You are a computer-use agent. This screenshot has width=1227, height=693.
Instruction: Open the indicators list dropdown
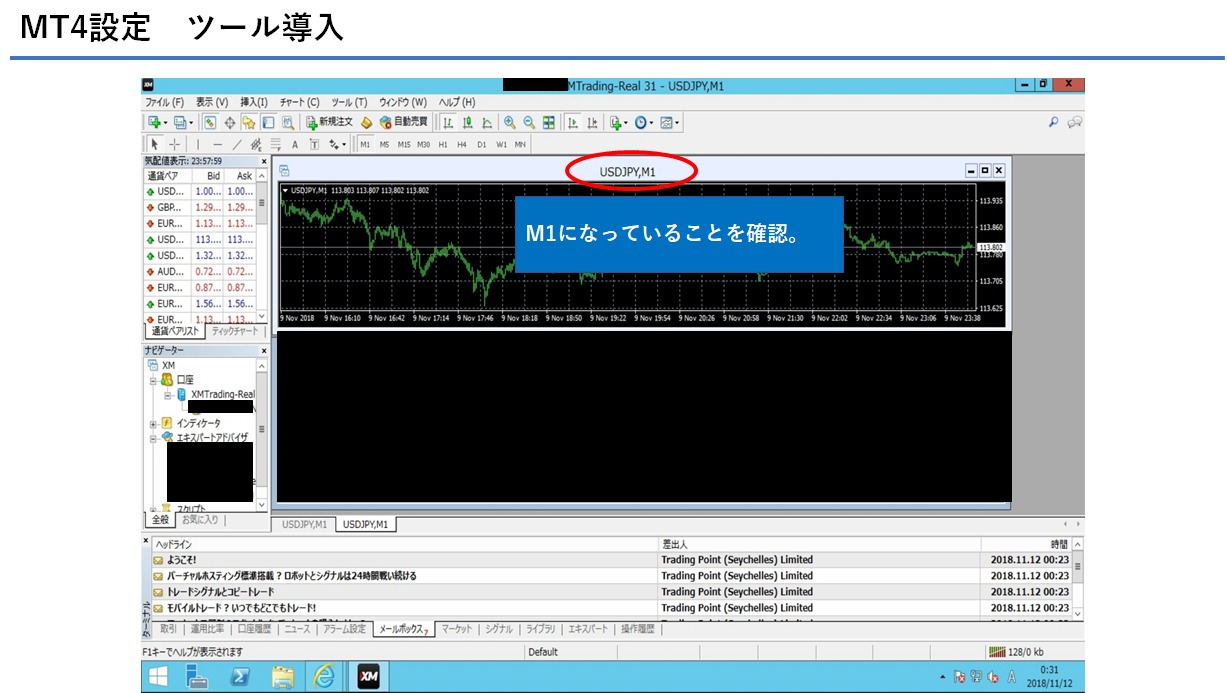[618, 123]
